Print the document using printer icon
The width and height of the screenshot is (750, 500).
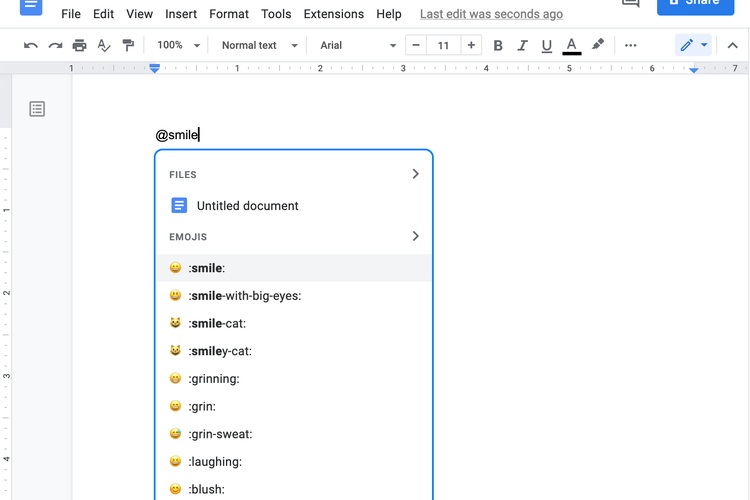pos(79,45)
